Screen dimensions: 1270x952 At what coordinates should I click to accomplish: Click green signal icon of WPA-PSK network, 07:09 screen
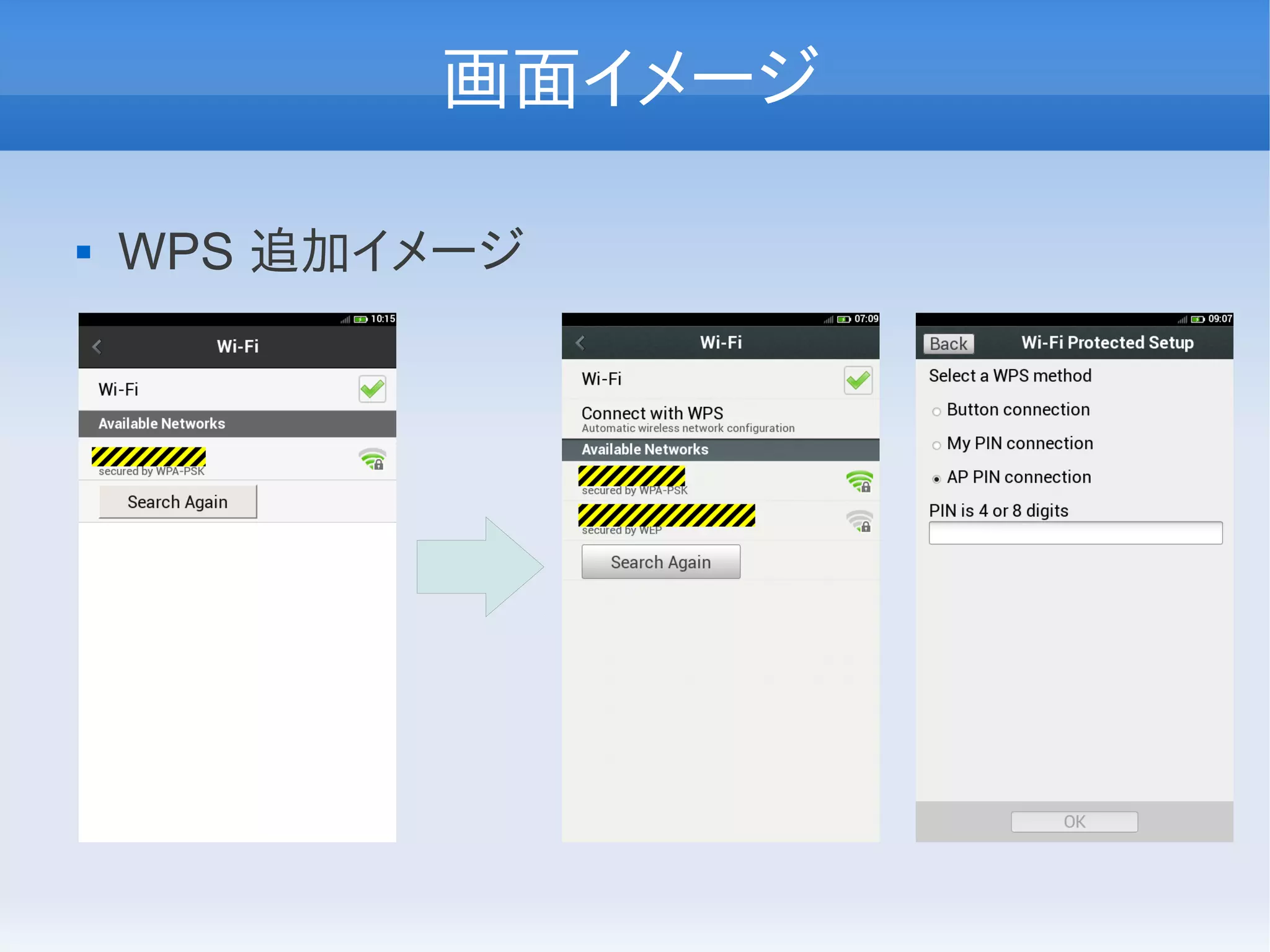859,481
